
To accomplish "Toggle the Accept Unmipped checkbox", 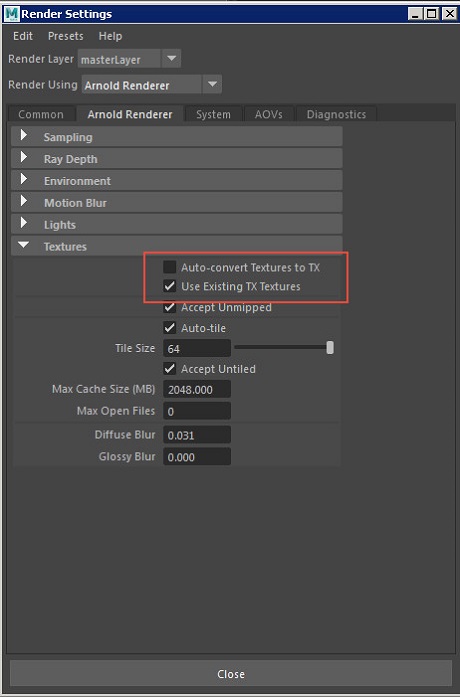I will (x=169, y=307).
